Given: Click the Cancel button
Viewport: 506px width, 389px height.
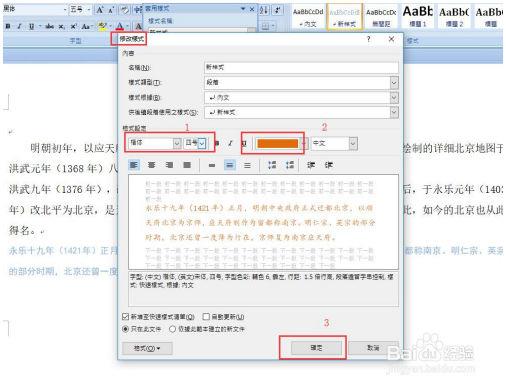Looking at the screenshot, I should coord(373,348).
